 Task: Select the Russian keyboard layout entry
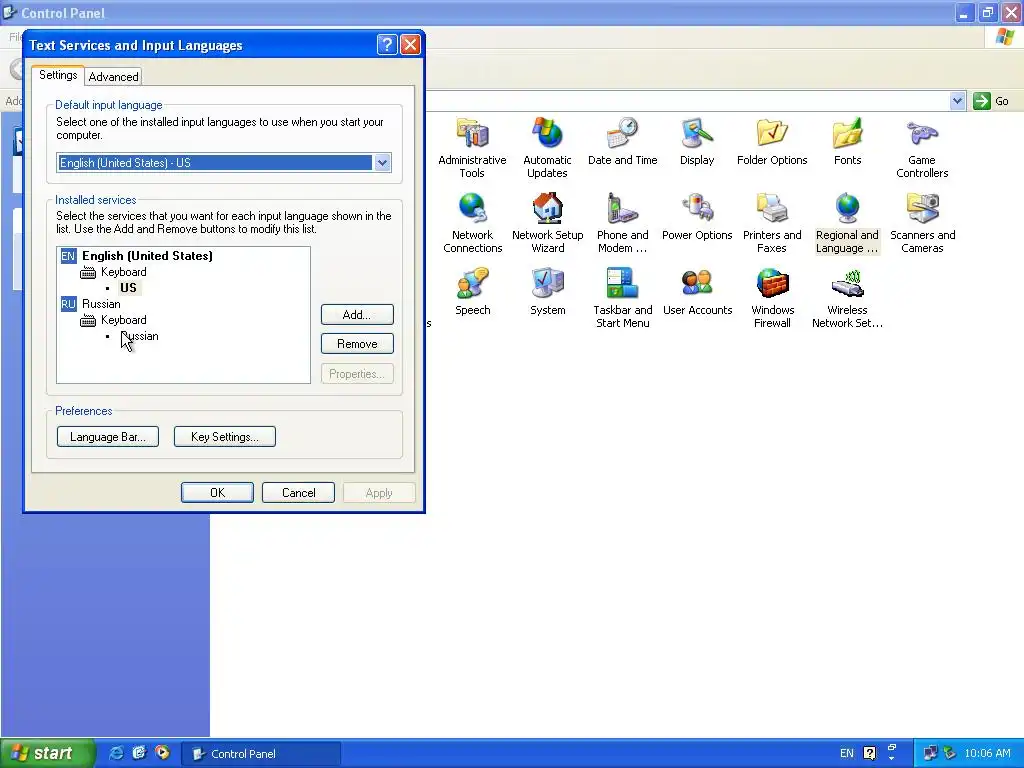tap(139, 336)
